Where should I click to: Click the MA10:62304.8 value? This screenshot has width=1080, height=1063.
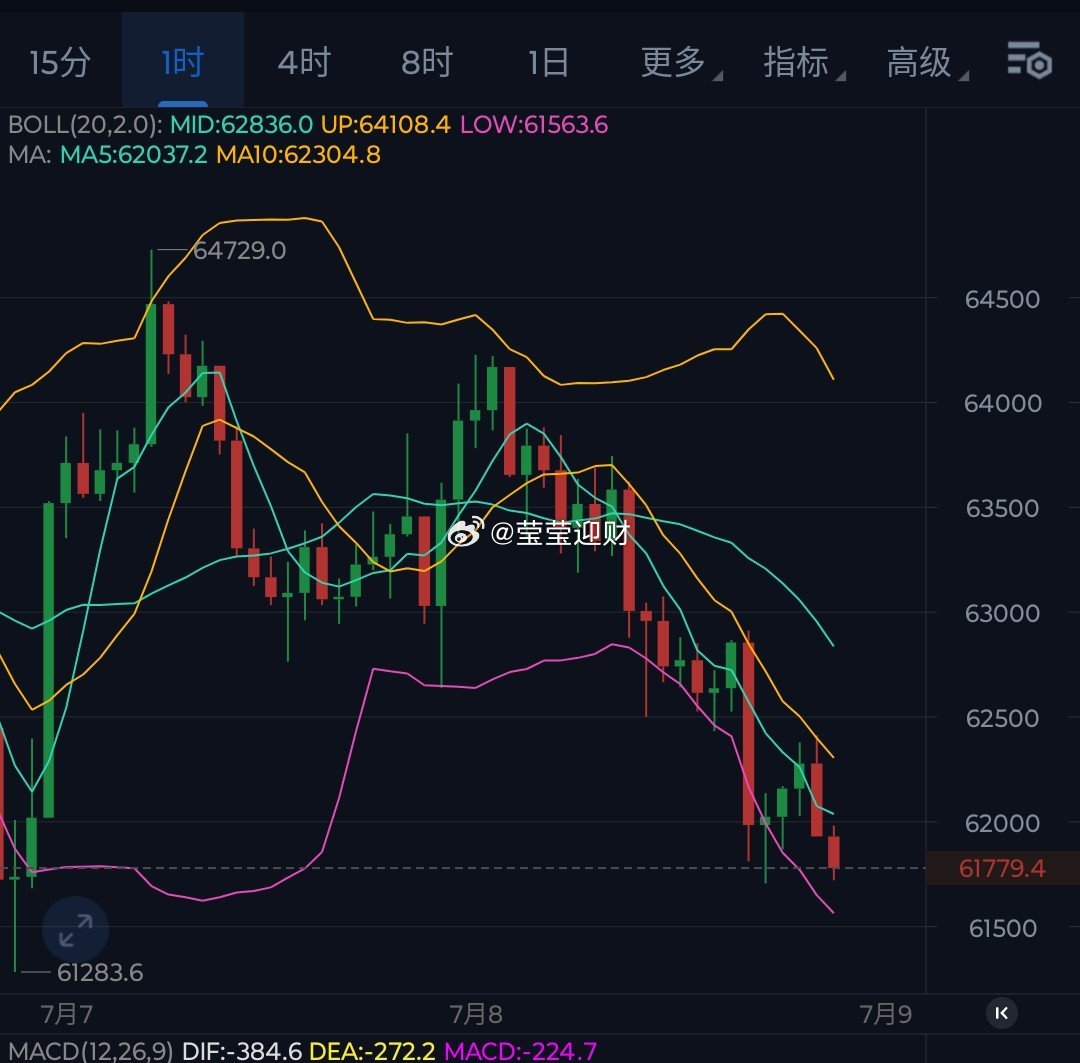[298, 154]
